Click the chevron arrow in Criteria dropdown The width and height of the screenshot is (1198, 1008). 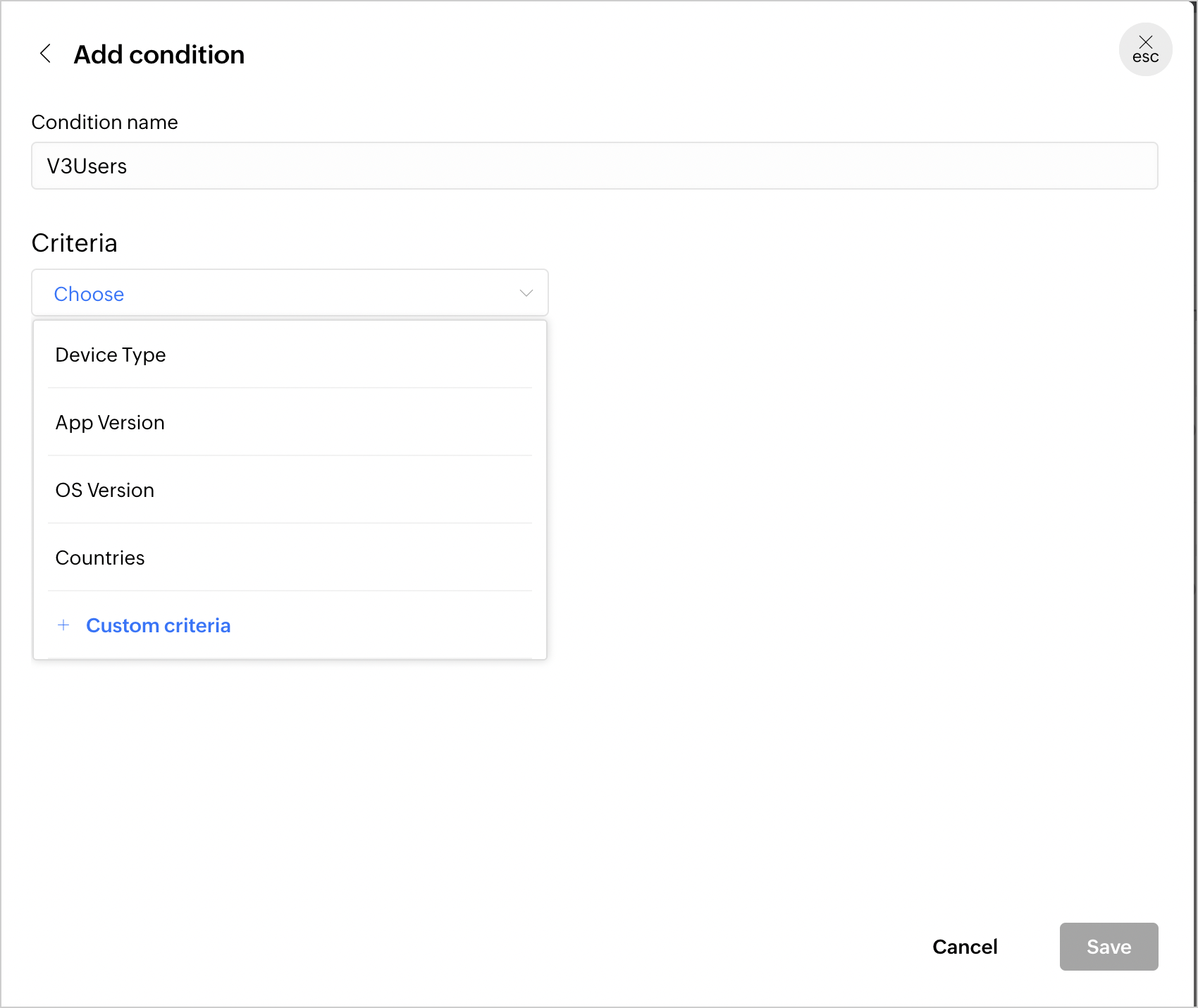[526, 293]
